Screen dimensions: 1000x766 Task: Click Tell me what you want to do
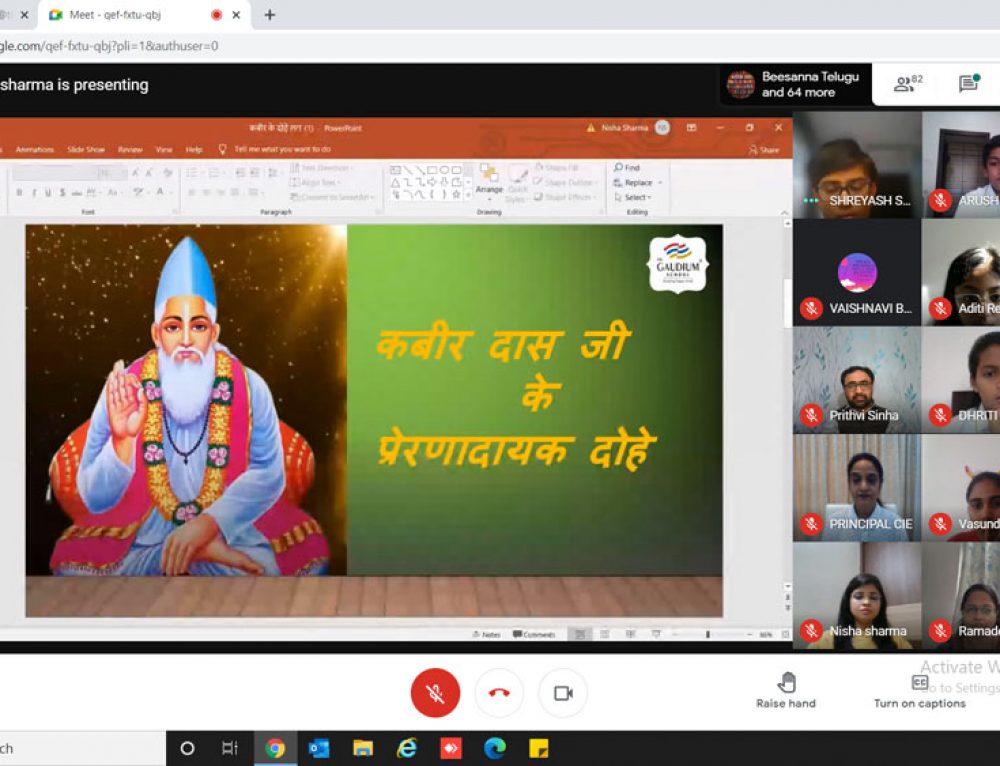[x=275, y=149]
